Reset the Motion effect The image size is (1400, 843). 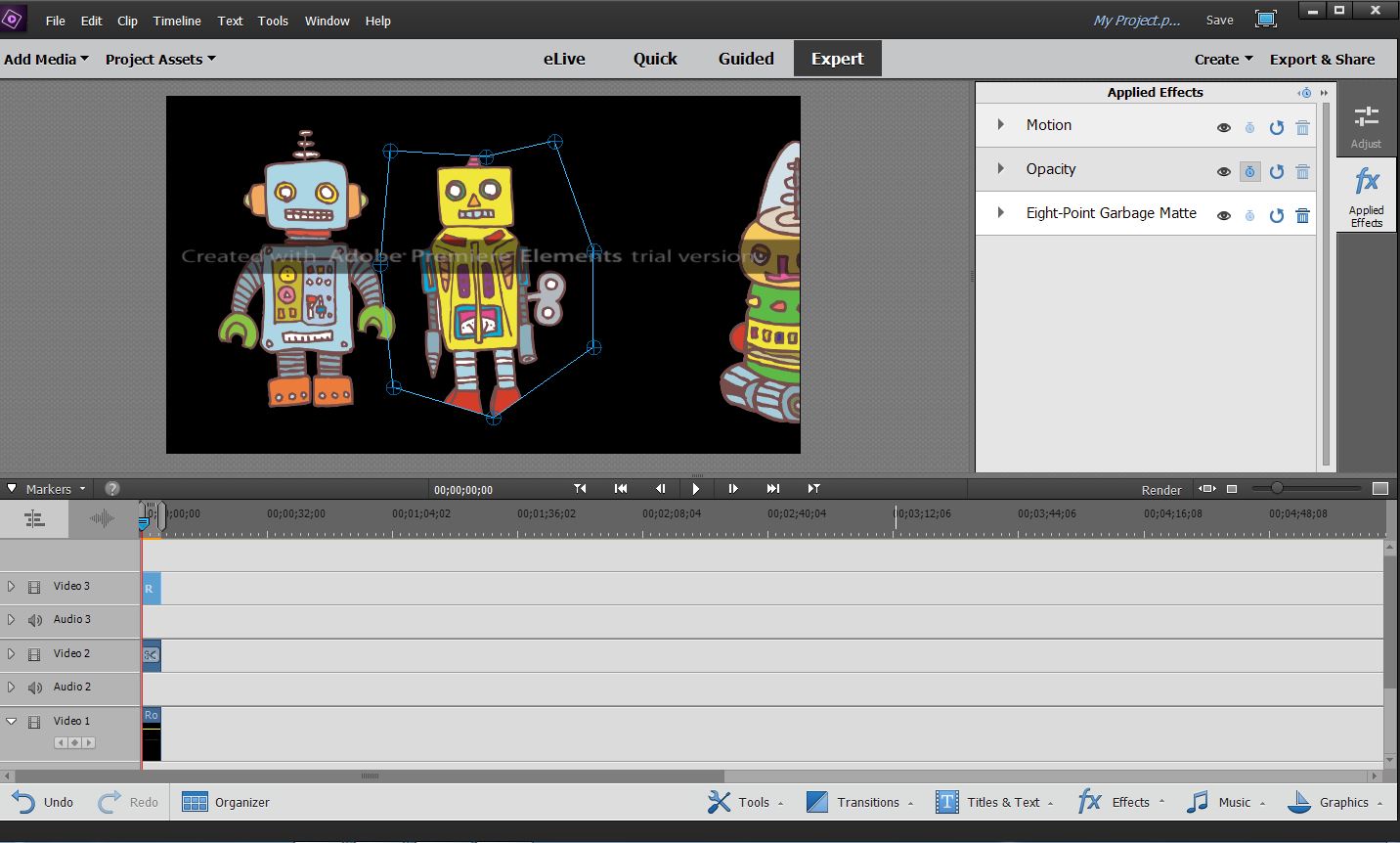pyautogui.click(x=1276, y=128)
